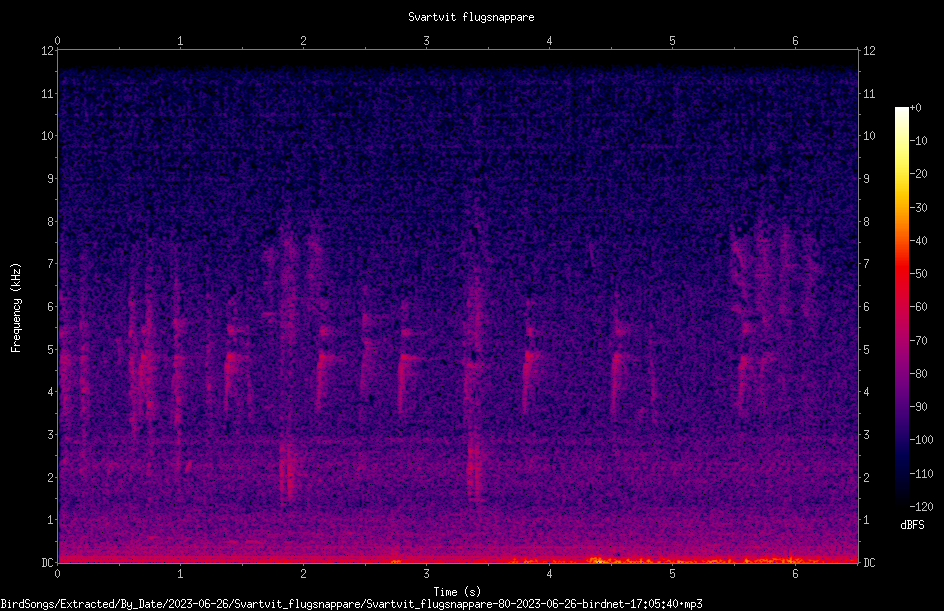This screenshot has width=944, height=611.
Task: Click the right axis "8" frequency tick label
Action: pos(866,221)
